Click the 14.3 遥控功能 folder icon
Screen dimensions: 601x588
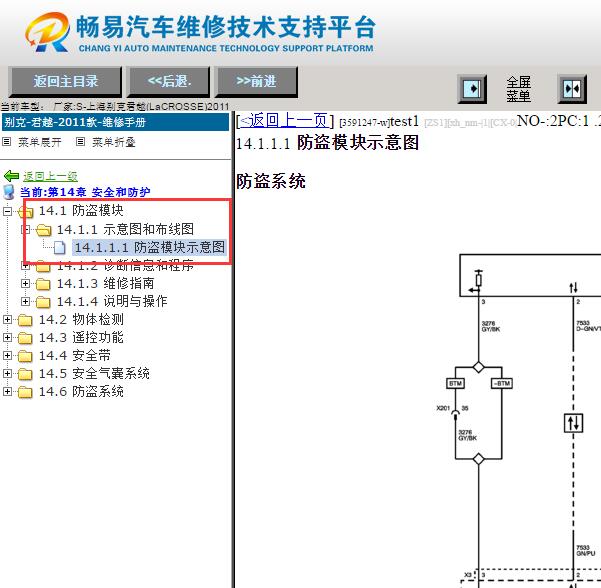25,338
